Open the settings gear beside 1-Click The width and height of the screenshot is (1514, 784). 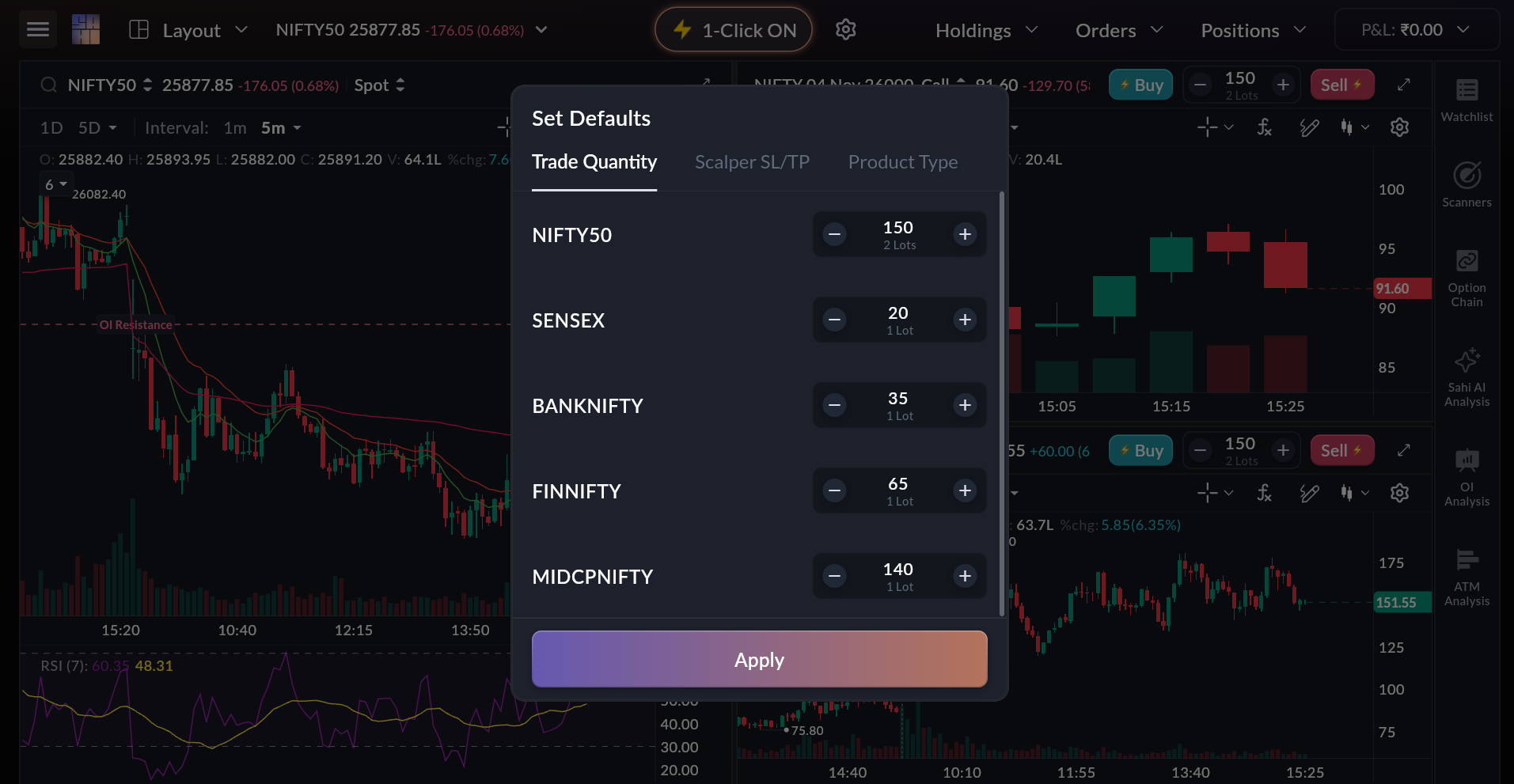click(845, 30)
